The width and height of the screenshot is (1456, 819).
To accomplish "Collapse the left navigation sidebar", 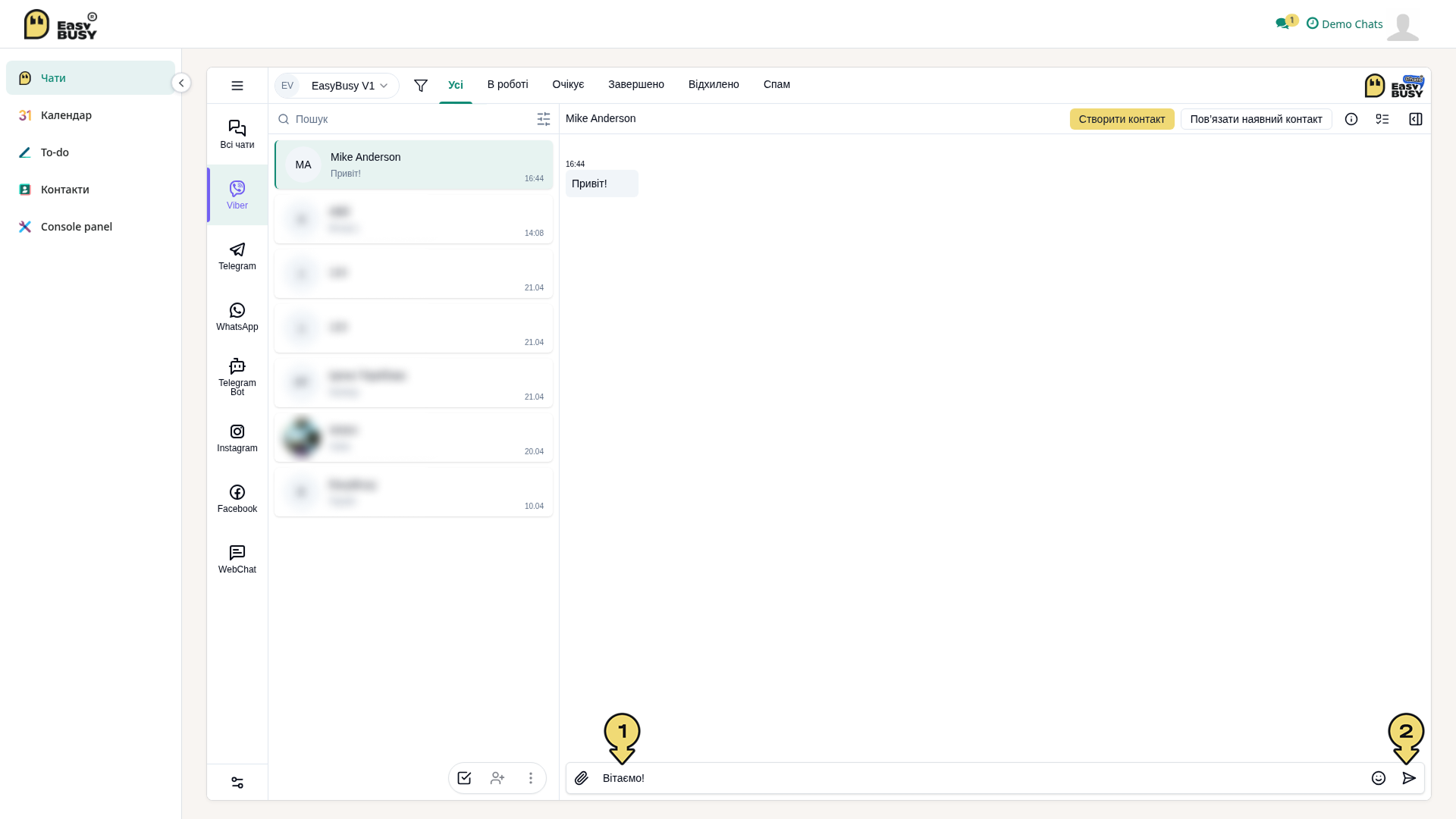I will point(181,83).
